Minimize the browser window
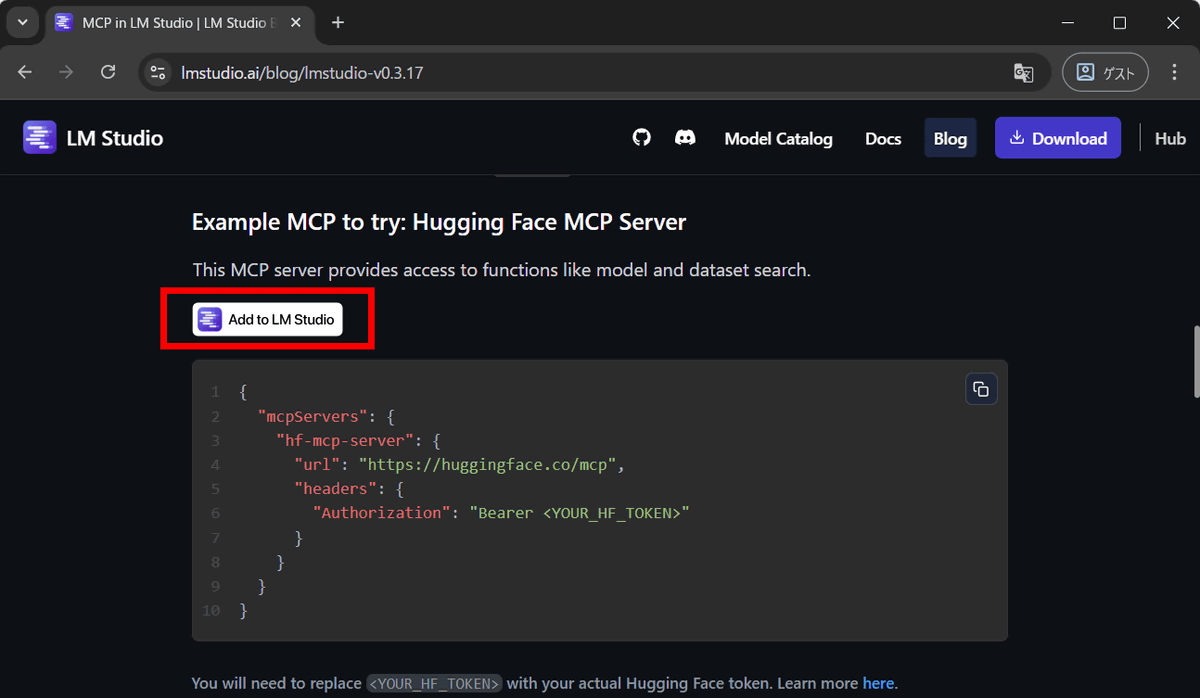 coord(1067,22)
